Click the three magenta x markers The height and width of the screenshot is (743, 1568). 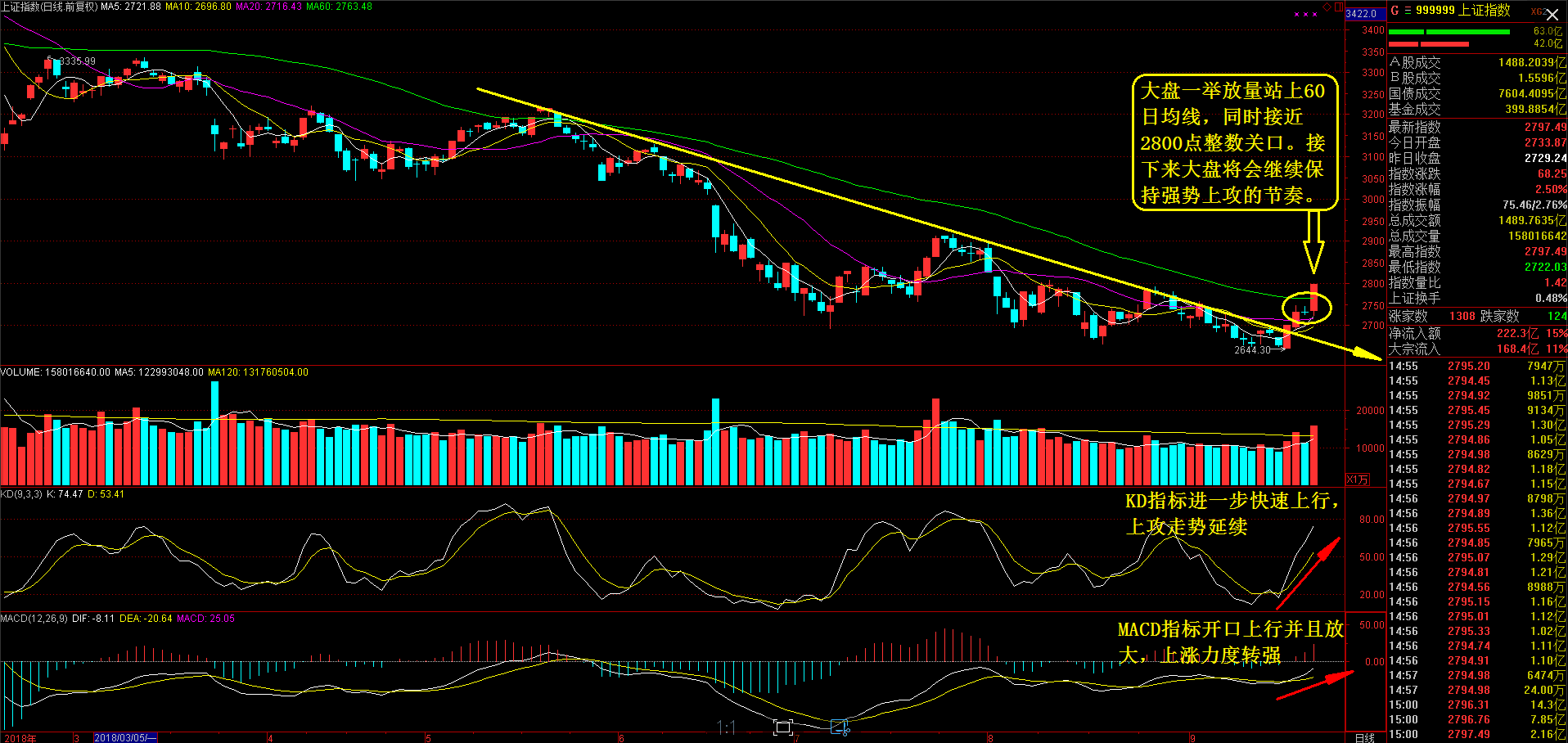click(x=1305, y=14)
